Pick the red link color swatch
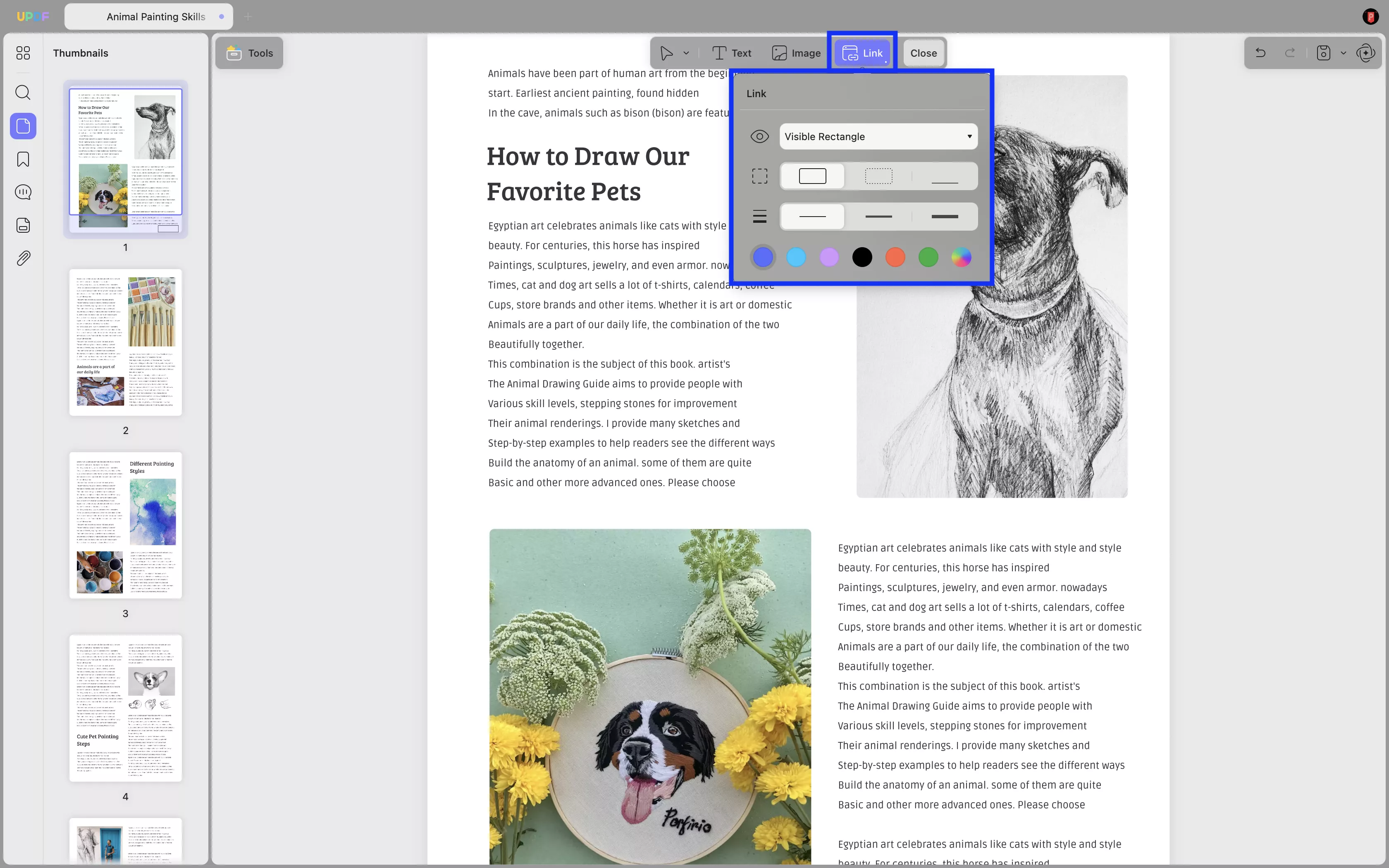 point(895,257)
